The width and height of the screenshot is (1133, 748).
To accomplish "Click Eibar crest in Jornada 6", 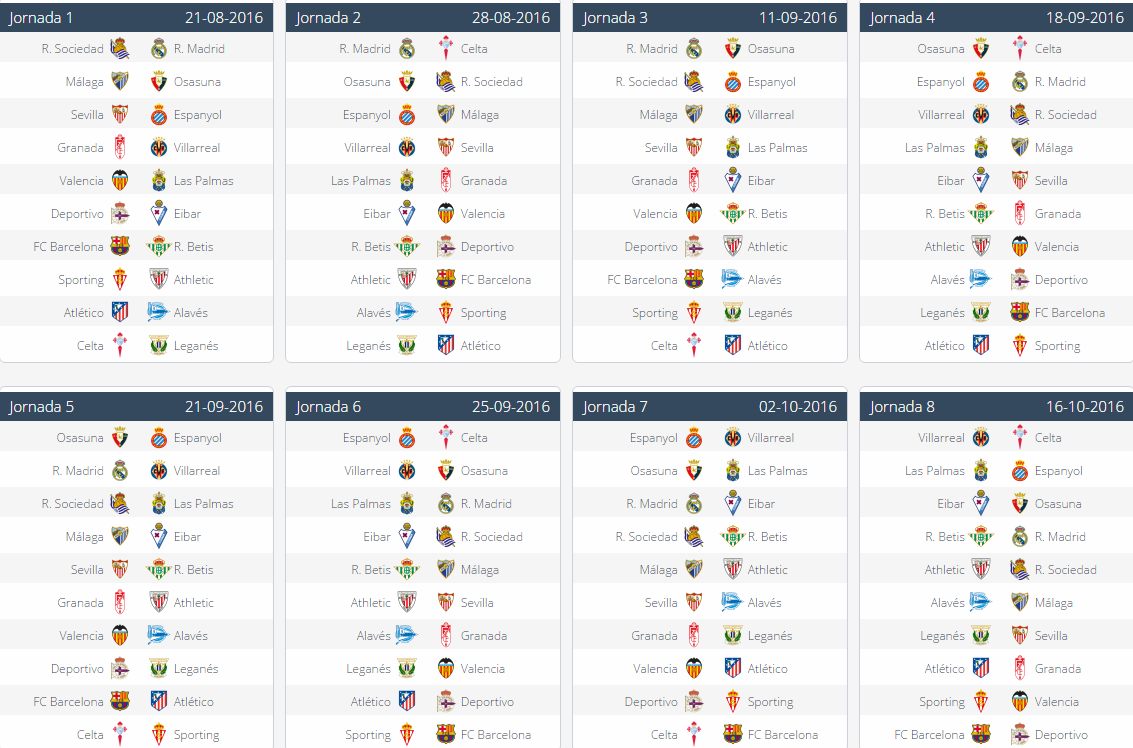I will tap(408, 537).
